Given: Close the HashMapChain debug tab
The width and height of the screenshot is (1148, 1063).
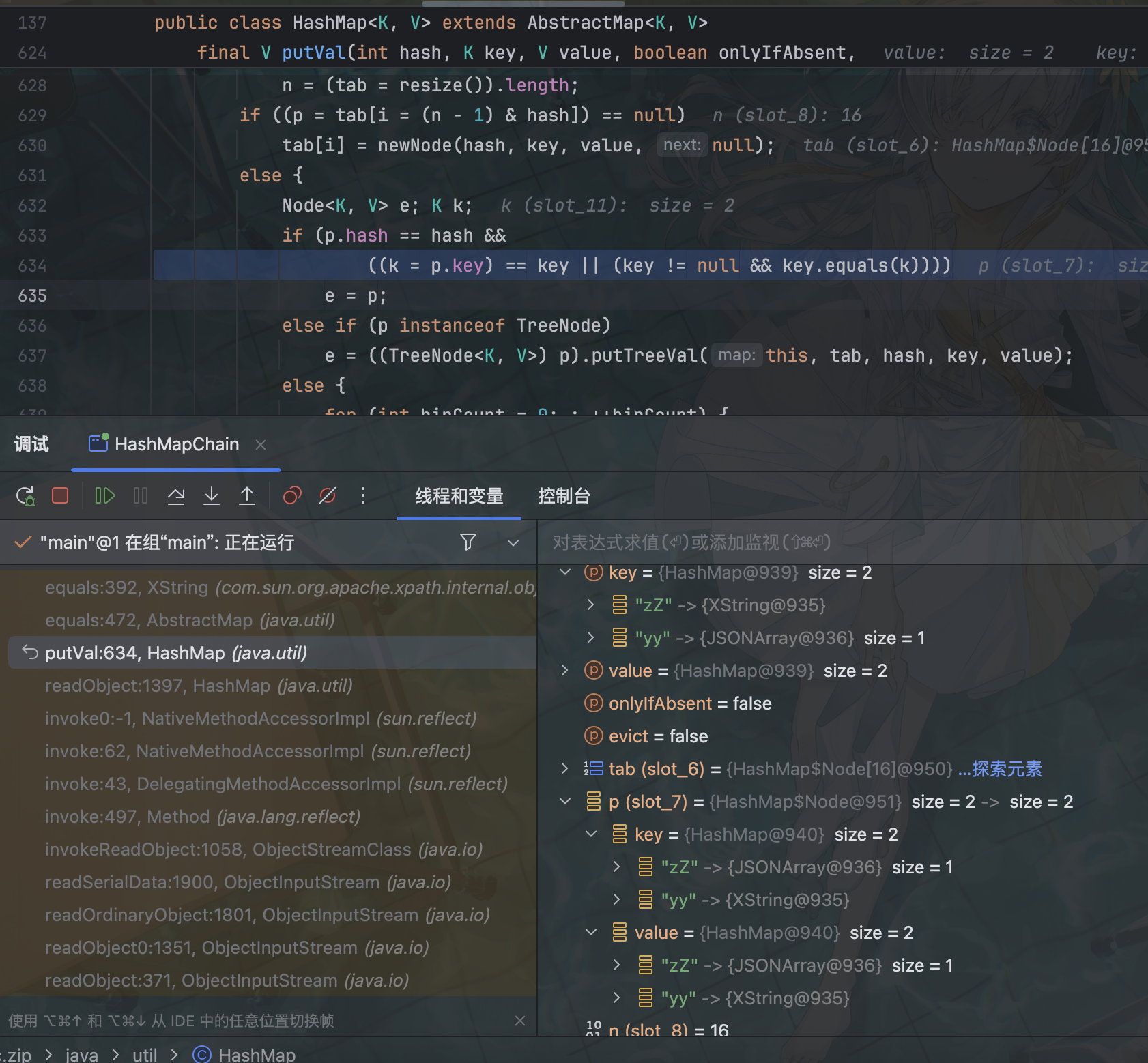Looking at the screenshot, I should click(260, 445).
